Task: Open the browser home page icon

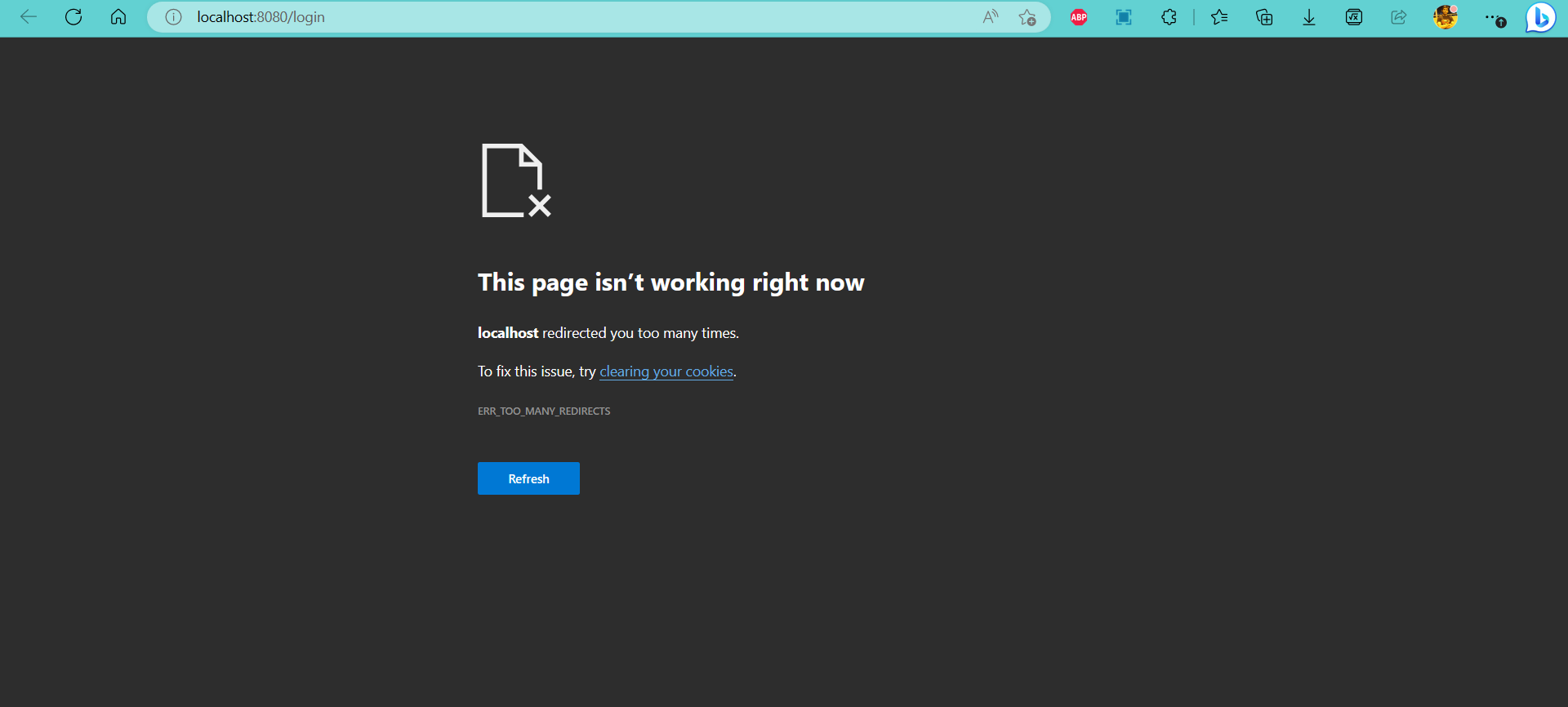Action: point(118,17)
